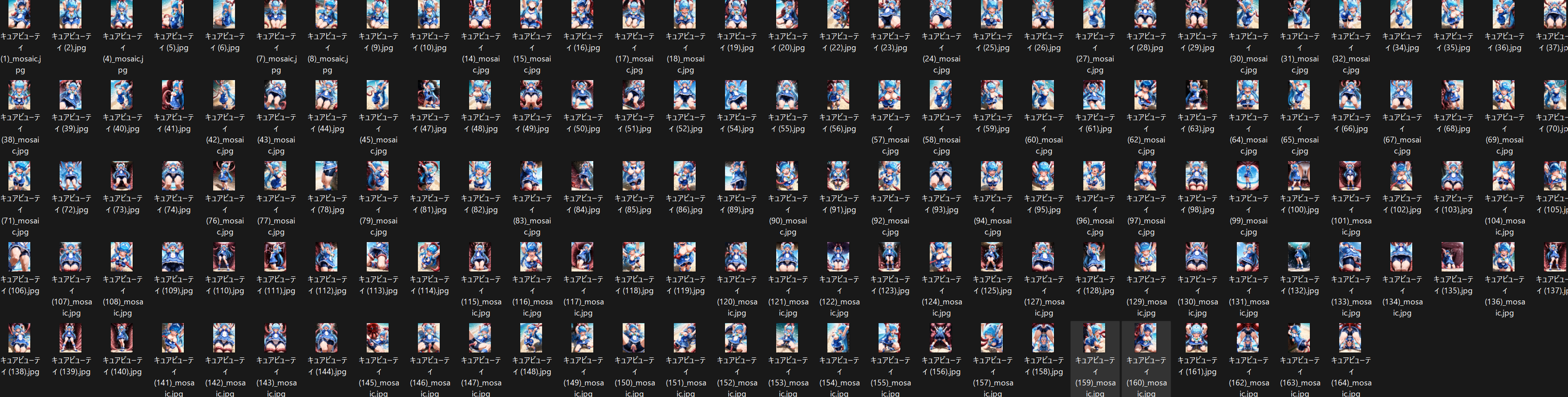This screenshot has width=1568, height=397.
Task: Select thumbnail of キュアビューティ (93).jpg
Action: [940, 176]
